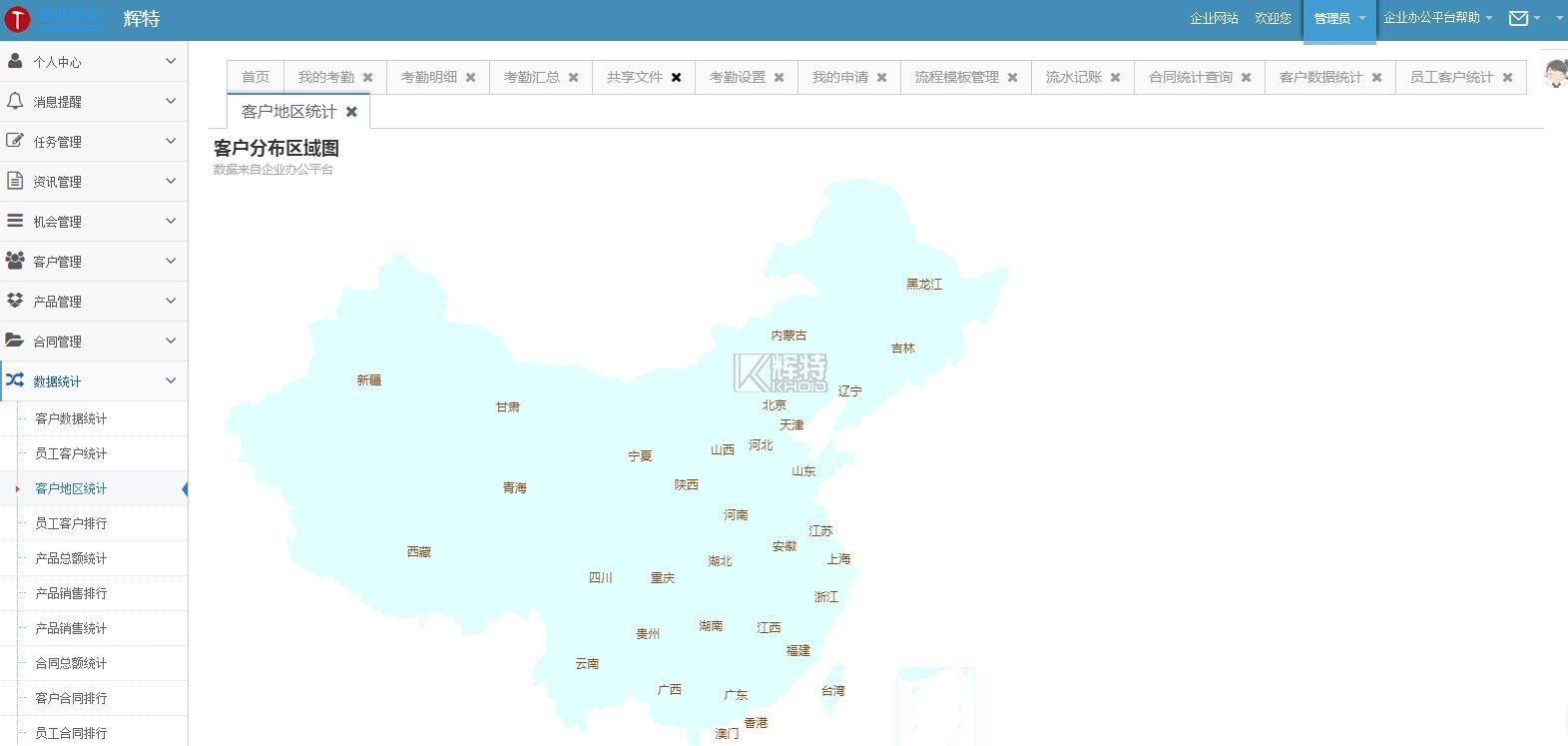Click the 产品管理 dropbox-style icon
The height and width of the screenshot is (746, 1568).
click(15, 301)
